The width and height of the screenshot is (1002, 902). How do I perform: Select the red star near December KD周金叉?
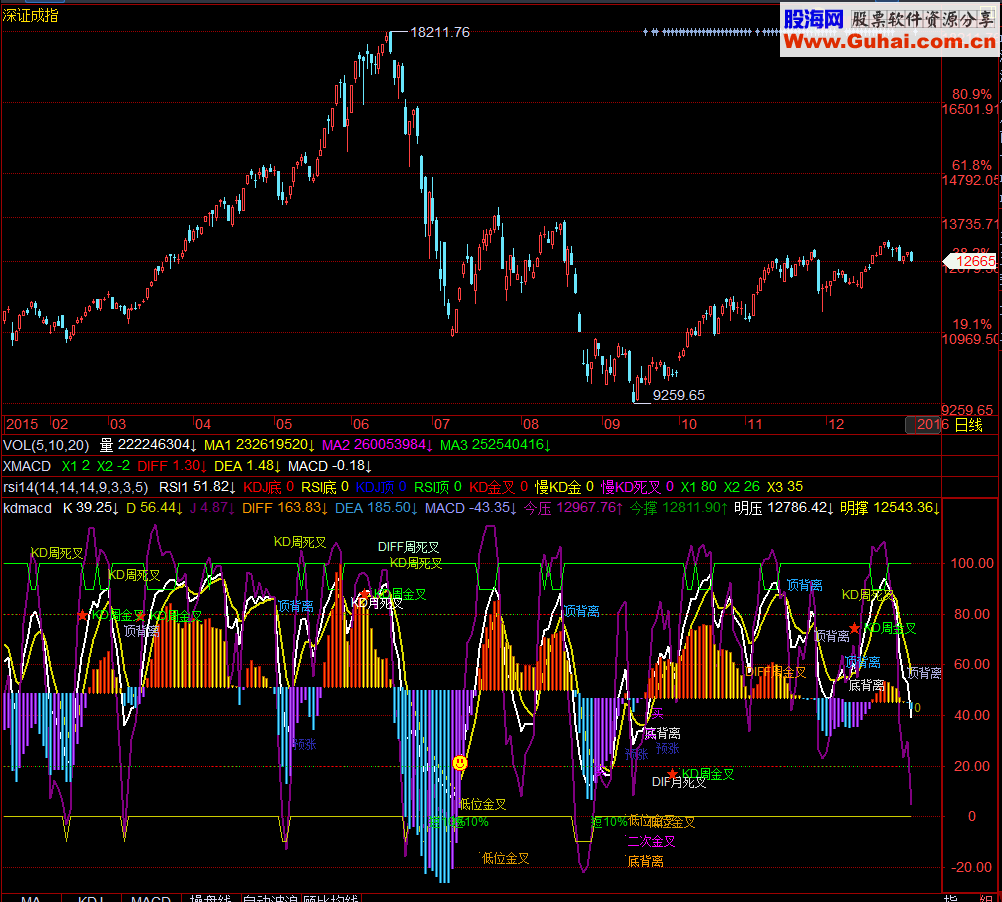[x=854, y=628]
